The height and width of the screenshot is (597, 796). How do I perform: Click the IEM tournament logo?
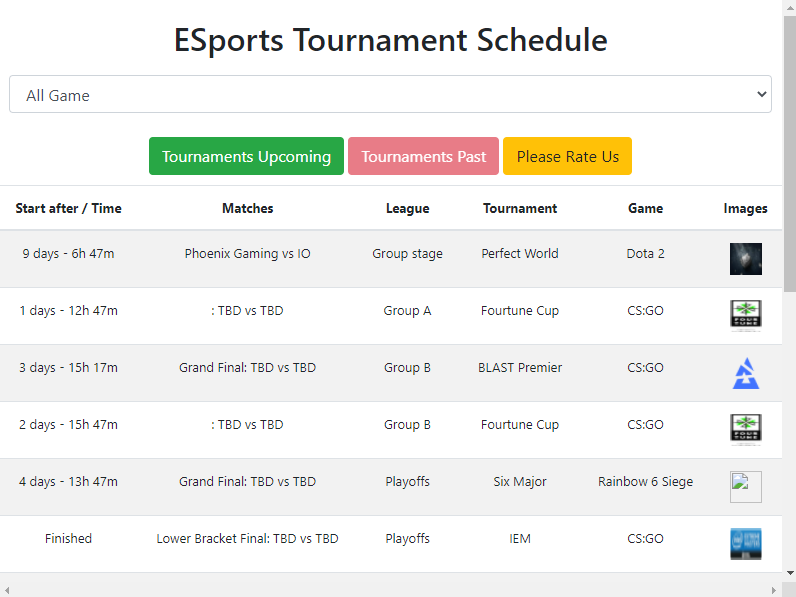[745, 543]
